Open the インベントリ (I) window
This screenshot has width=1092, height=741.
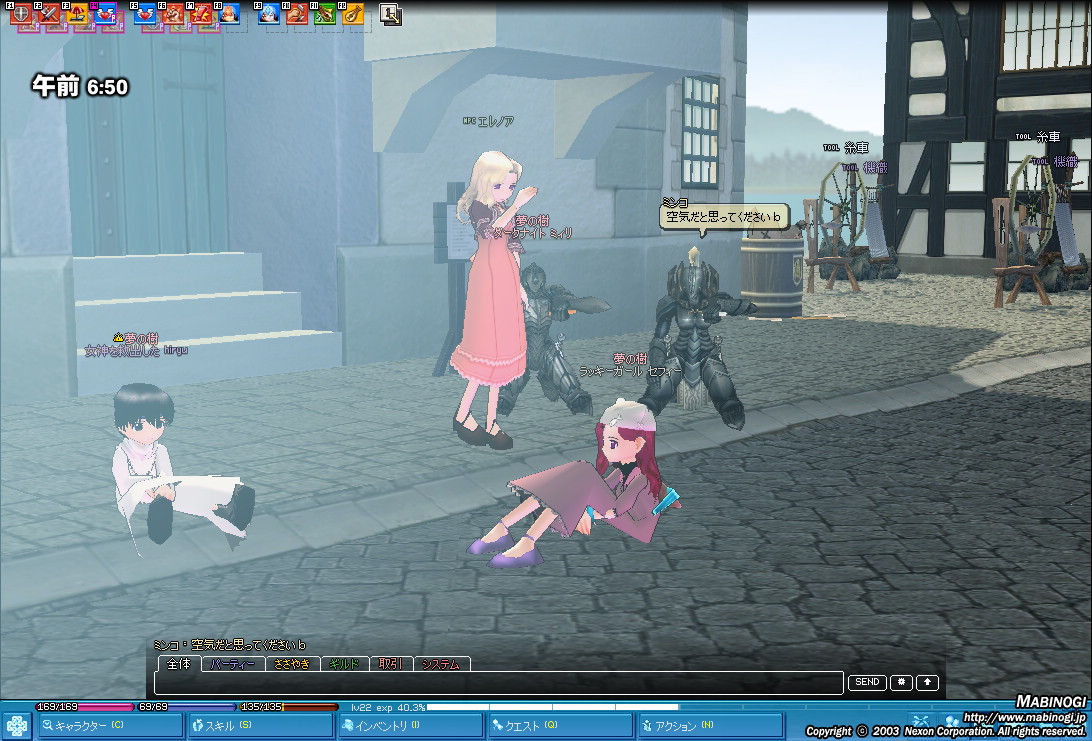tap(411, 726)
